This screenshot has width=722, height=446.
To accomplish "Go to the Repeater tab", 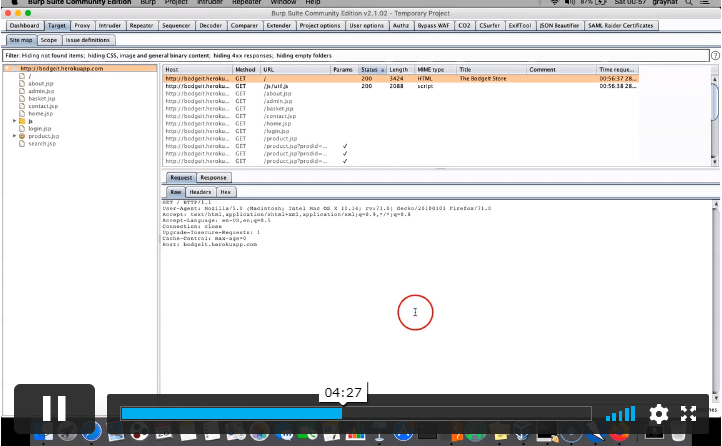I will [x=141, y=26].
